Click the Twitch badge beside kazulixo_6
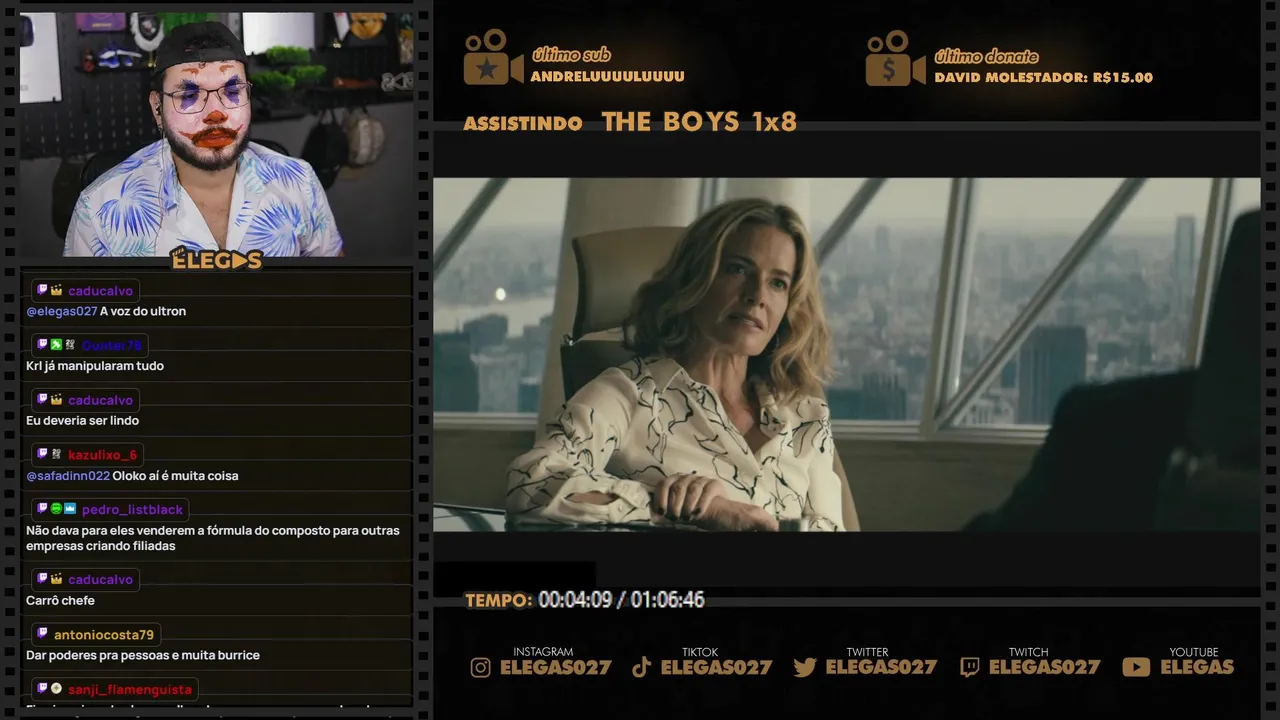The height and width of the screenshot is (720, 1280). pyautogui.click(x=42, y=454)
